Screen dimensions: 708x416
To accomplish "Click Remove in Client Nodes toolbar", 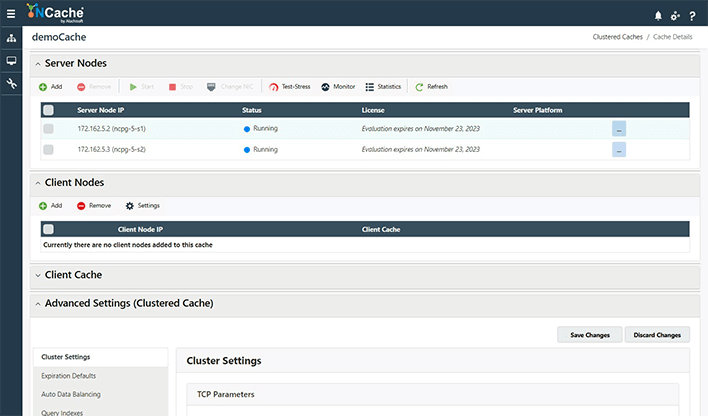I will [x=94, y=206].
